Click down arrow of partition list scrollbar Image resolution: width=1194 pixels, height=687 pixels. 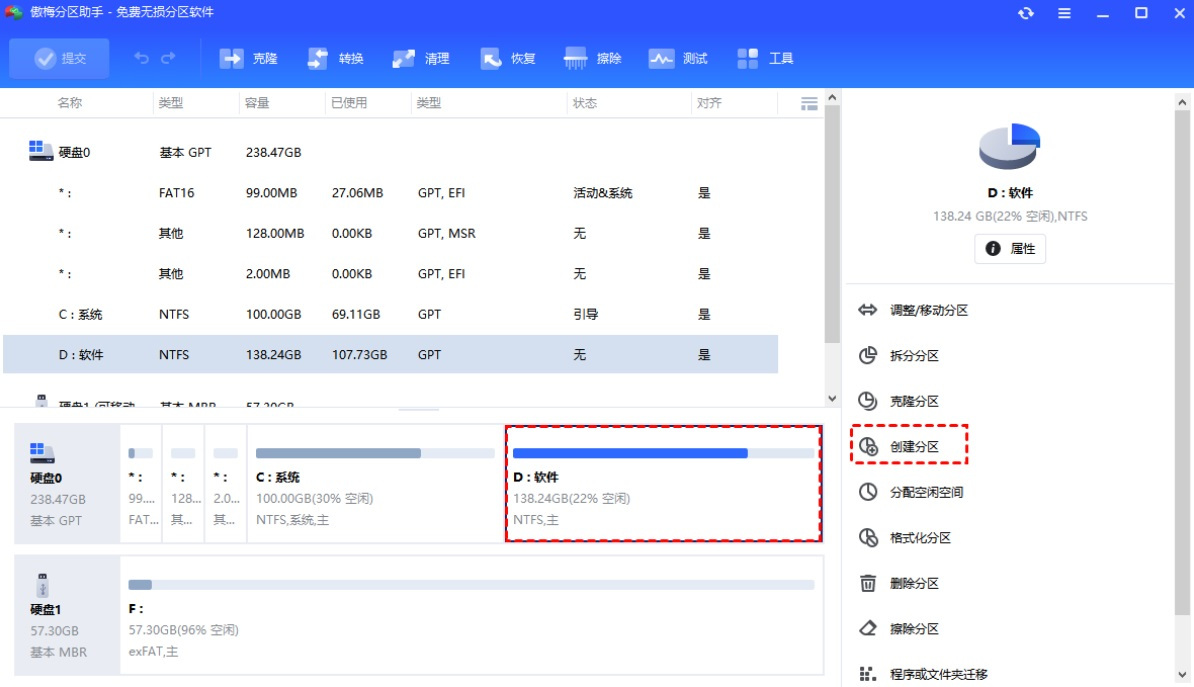click(832, 398)
